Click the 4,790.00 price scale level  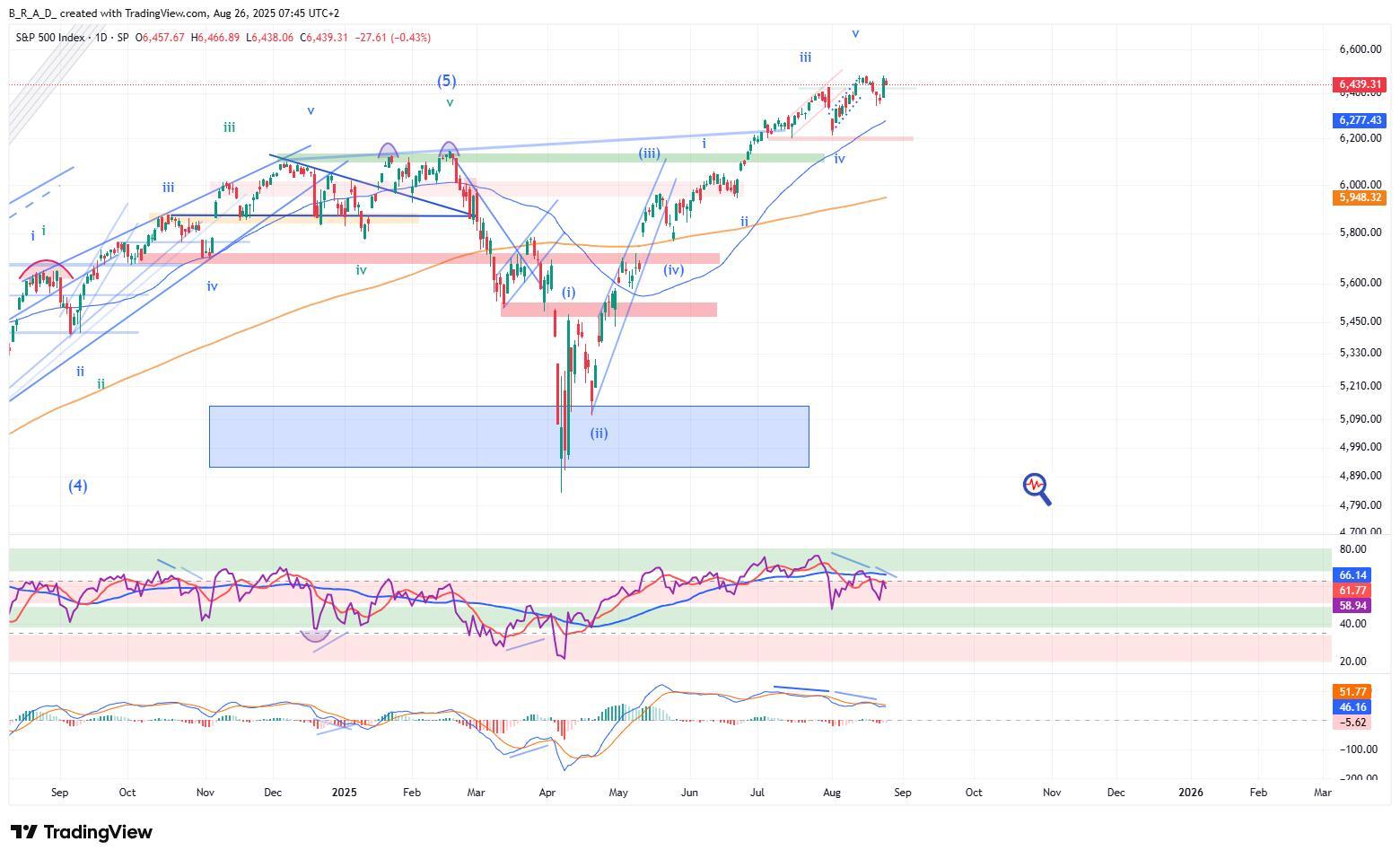pyautogui.click(x=1359, y=504)
